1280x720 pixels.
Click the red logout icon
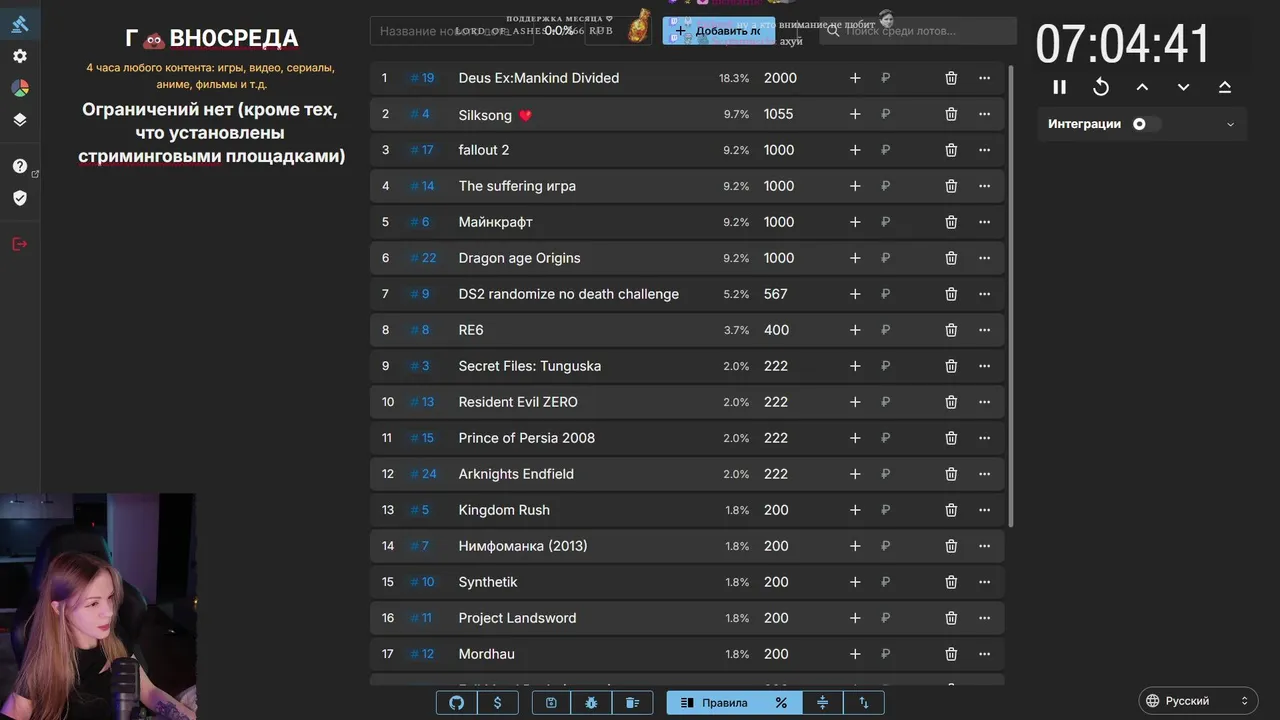20,244
